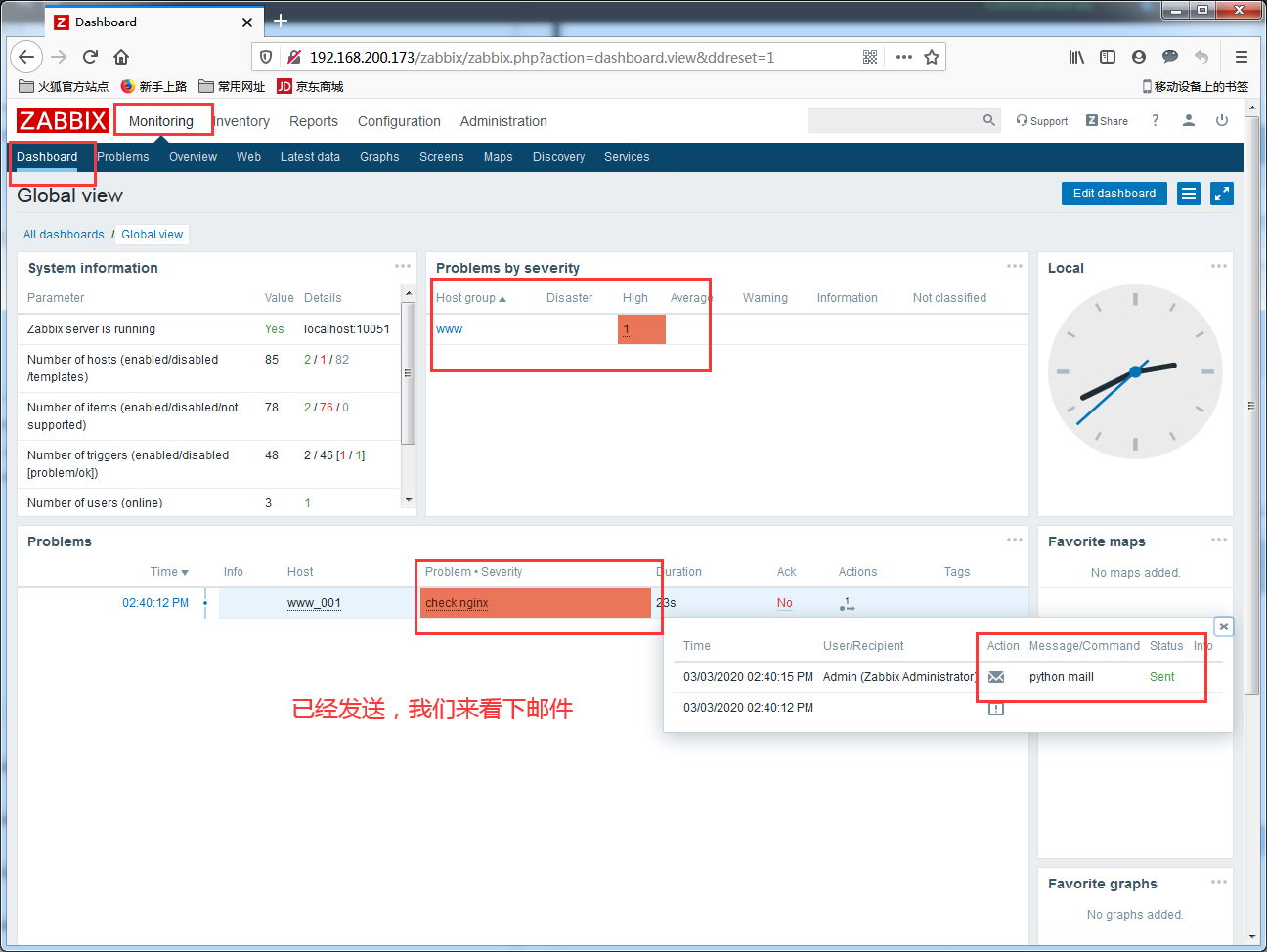The width and height of the screenshot is (1267, 952).
Task: Click the check nginx problem cell
Action: [536, 603]
